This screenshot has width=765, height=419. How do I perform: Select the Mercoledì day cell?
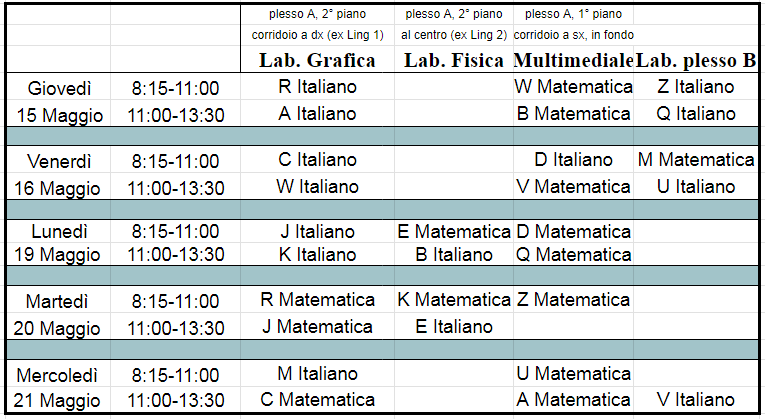coord(60,375)
